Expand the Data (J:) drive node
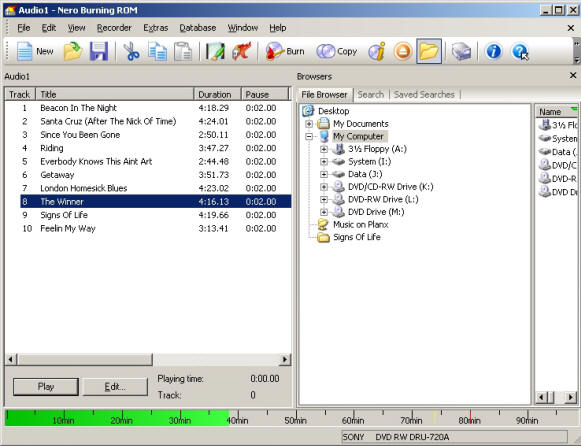 [324, 174]
